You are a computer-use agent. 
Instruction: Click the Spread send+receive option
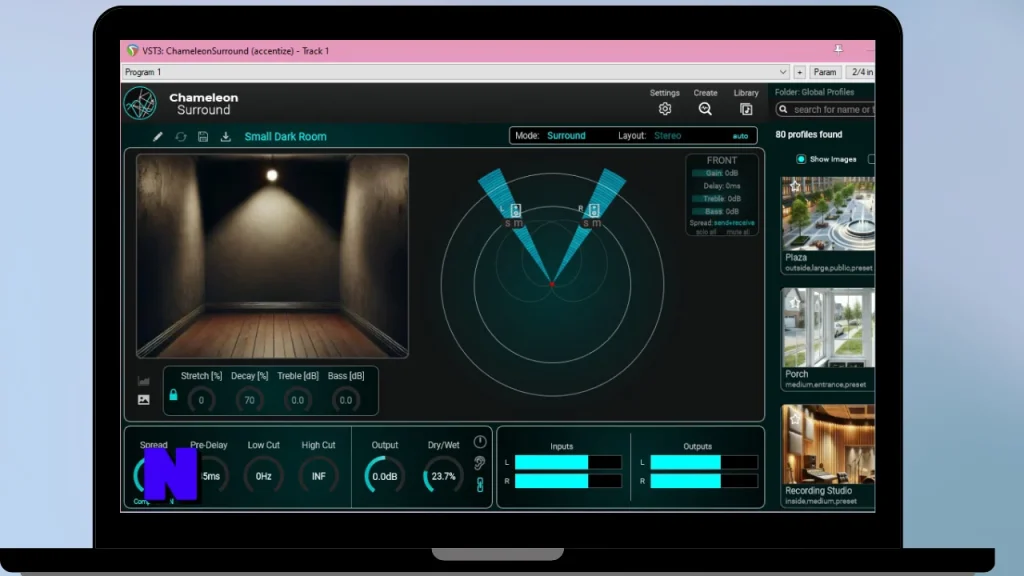733,223
